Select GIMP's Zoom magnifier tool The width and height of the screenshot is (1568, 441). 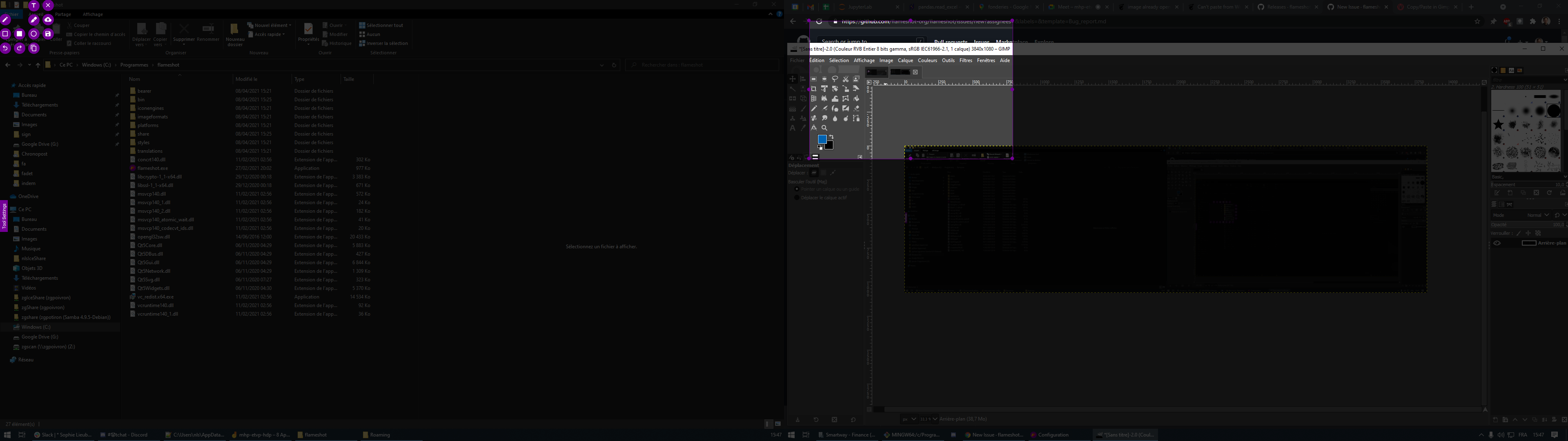[x=825, y=128]
